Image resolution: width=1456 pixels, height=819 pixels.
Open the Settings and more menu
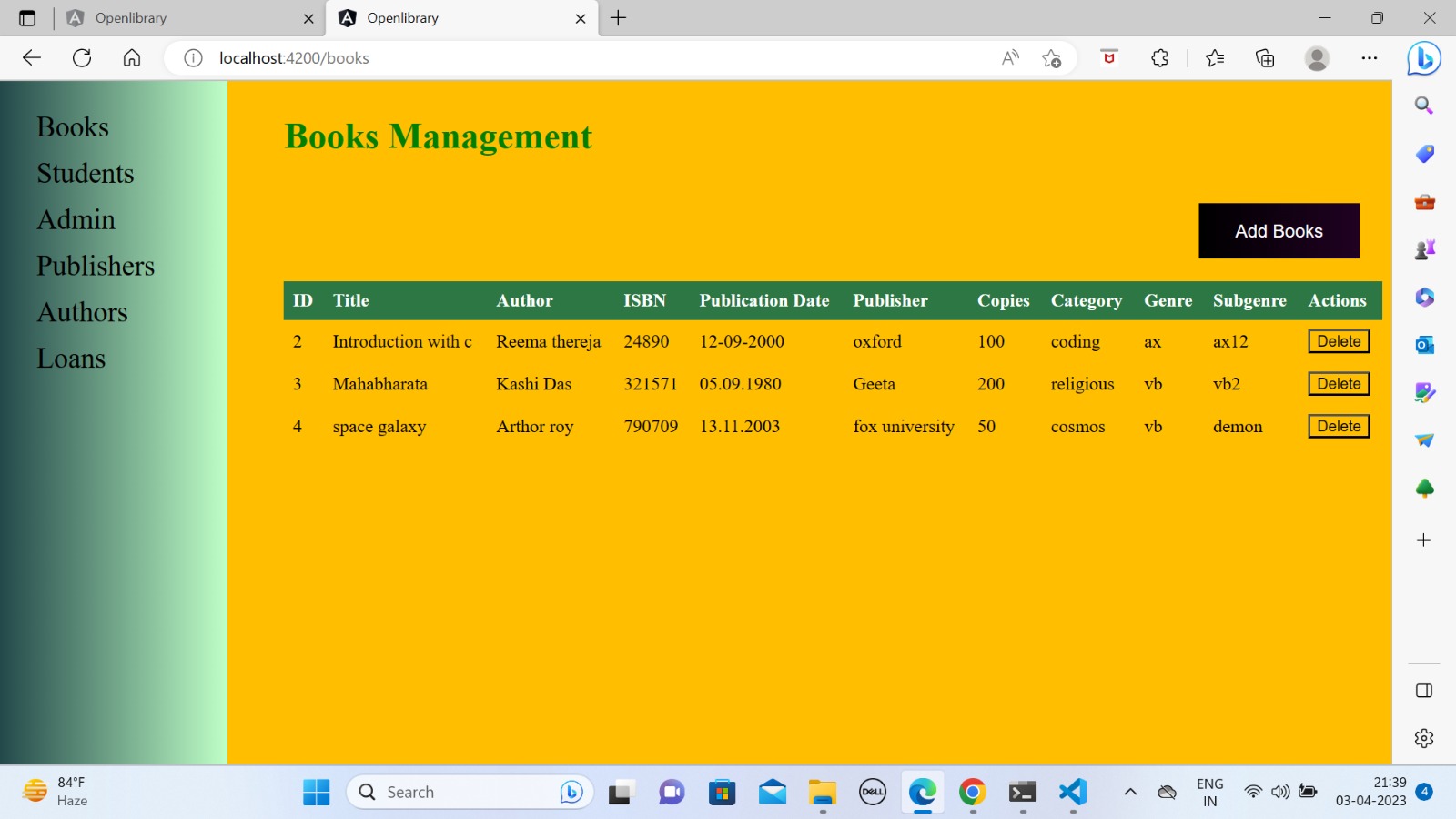(x=1370, y=57)
